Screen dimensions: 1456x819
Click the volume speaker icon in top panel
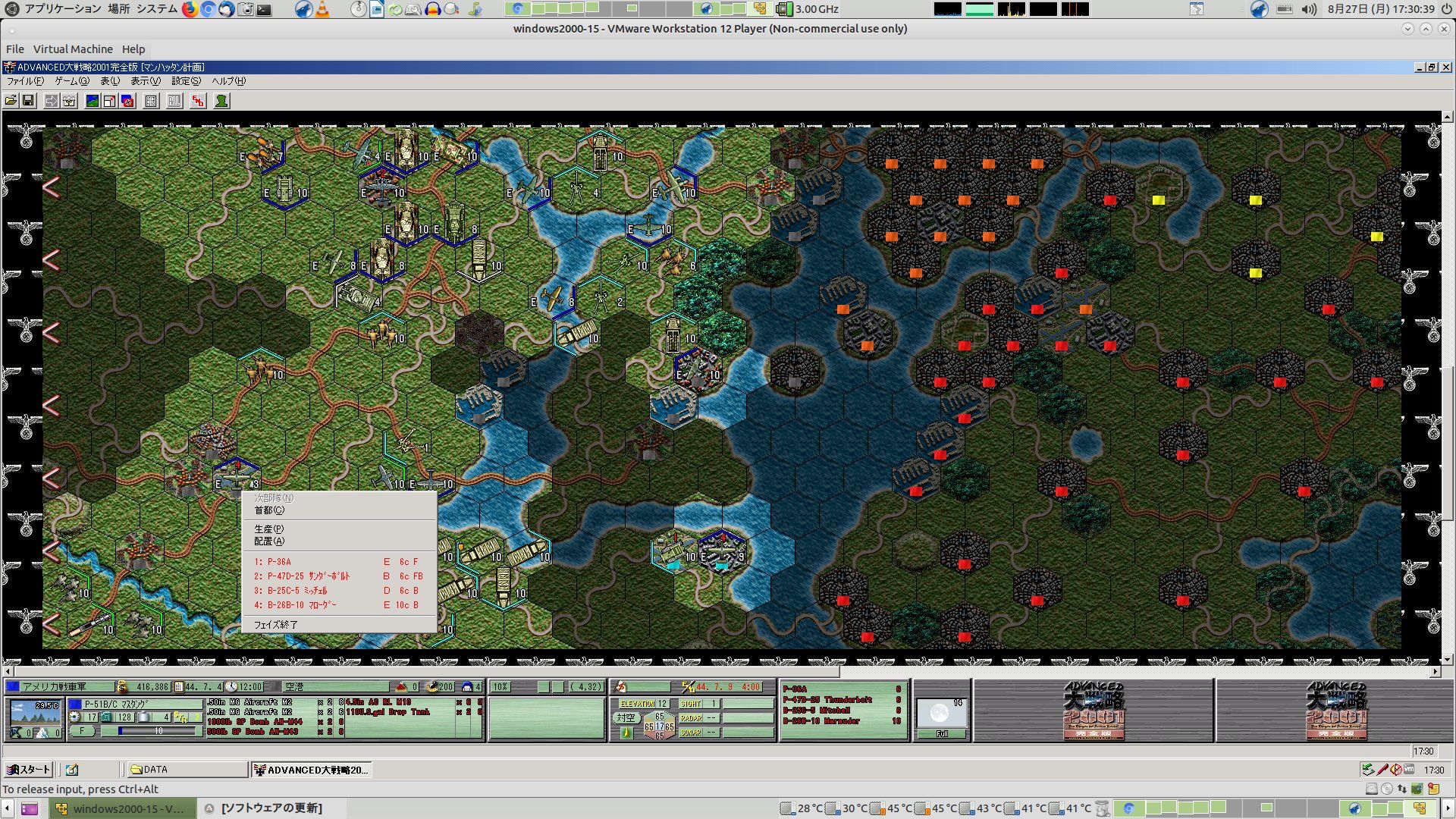[x=1309, y=9]
